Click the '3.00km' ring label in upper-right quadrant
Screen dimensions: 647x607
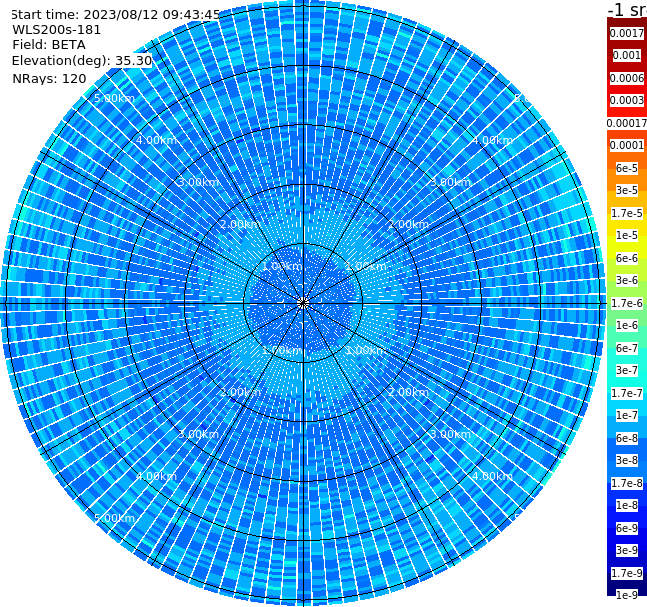pyautogui.click(x=450, y=182)
